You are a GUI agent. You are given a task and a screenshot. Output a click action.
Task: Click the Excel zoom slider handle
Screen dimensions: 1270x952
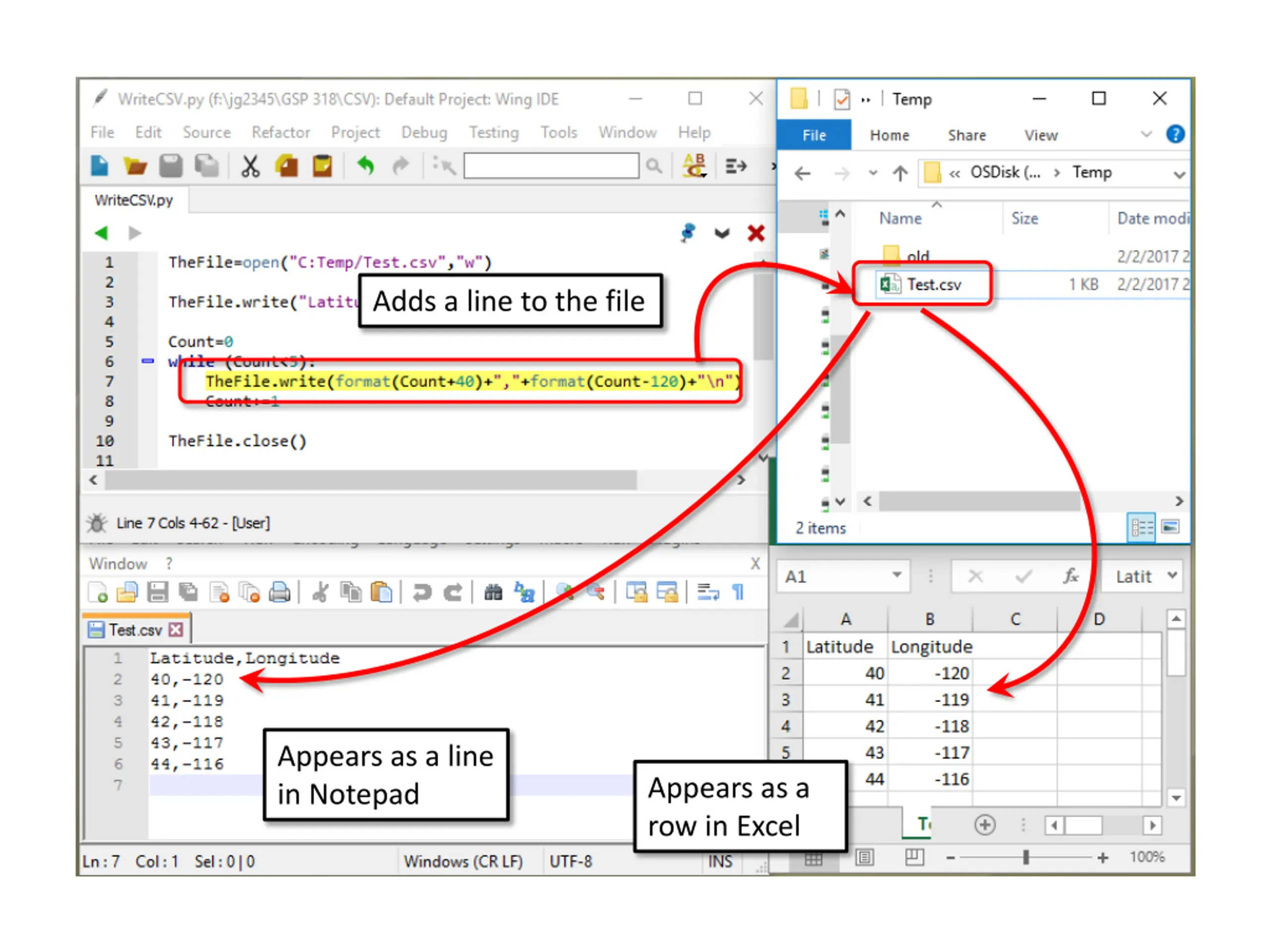tap(1025, 858)
